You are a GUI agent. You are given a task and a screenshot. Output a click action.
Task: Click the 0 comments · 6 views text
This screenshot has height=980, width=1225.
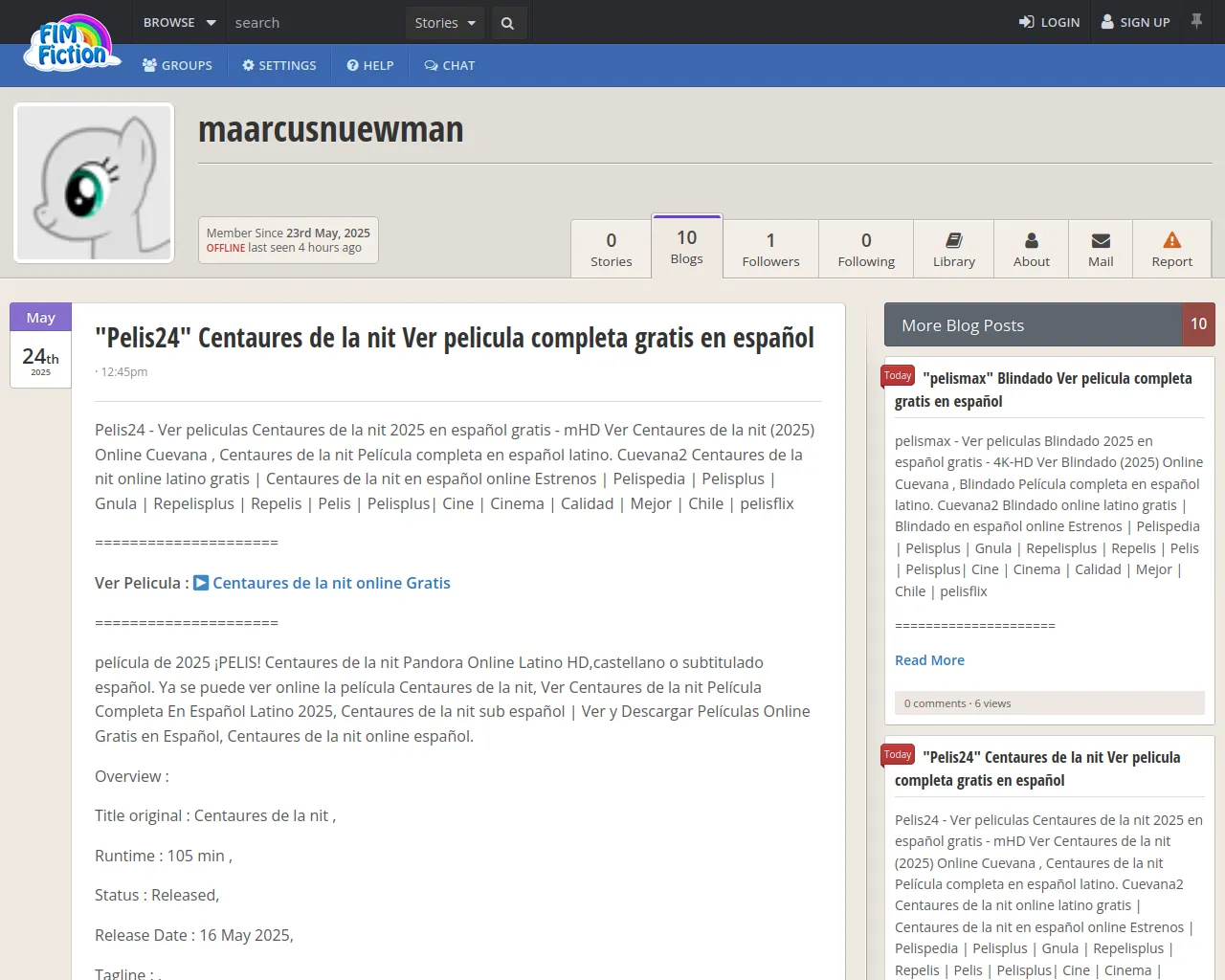[x=957, y=703]
